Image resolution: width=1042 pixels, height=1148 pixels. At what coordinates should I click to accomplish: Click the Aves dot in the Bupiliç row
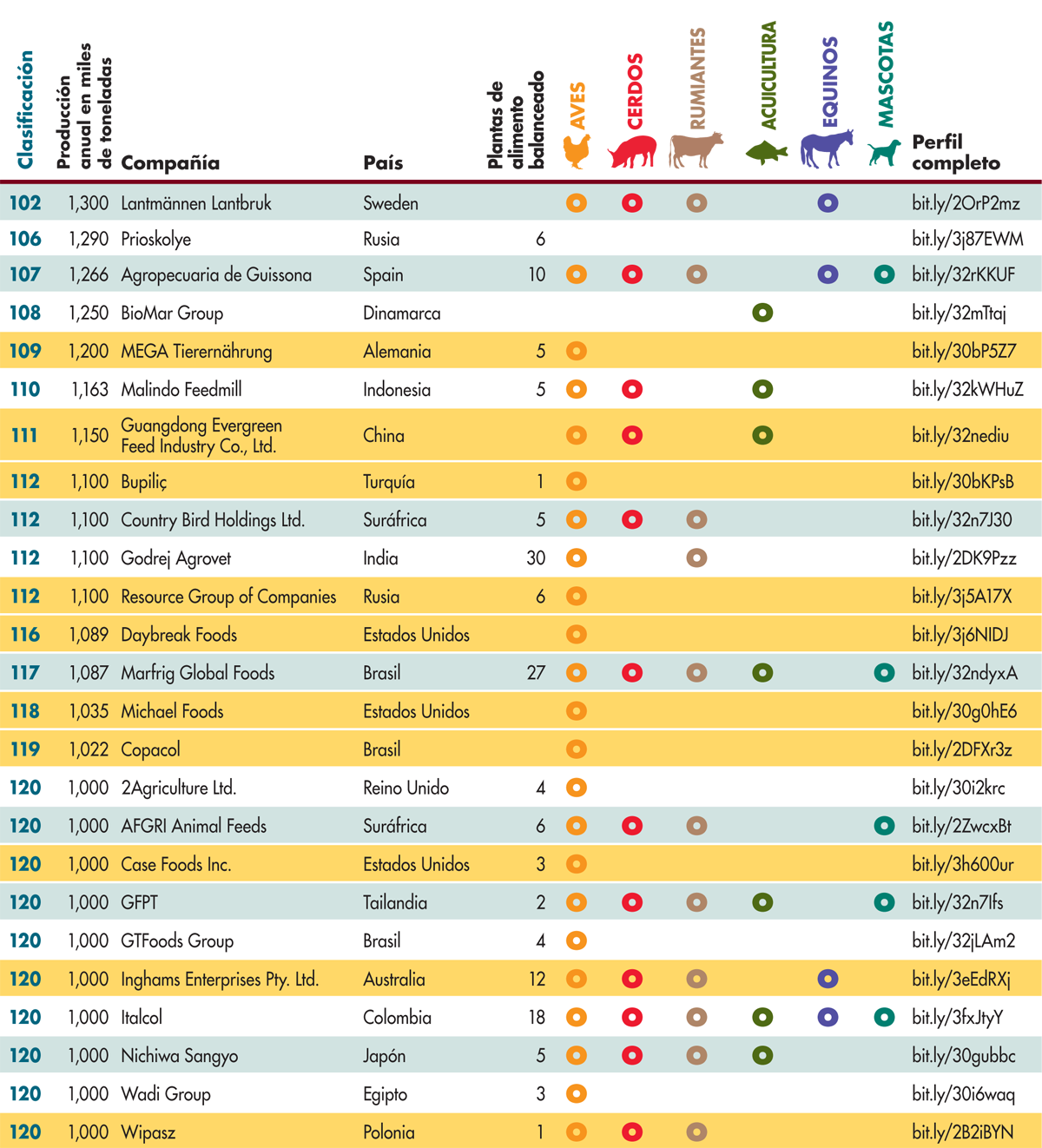coord(577,481)
